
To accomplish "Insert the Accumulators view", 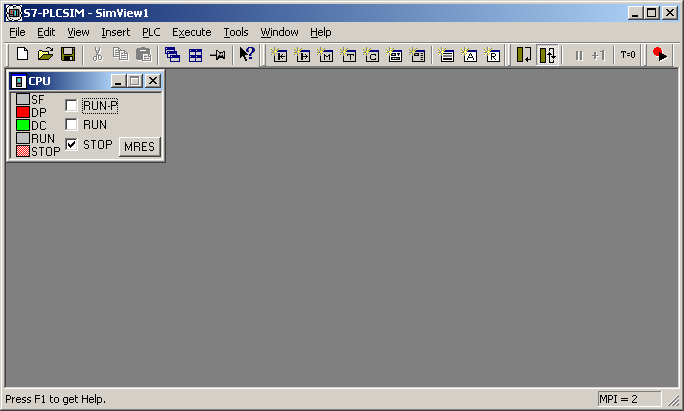I will [x=470, y=55].
